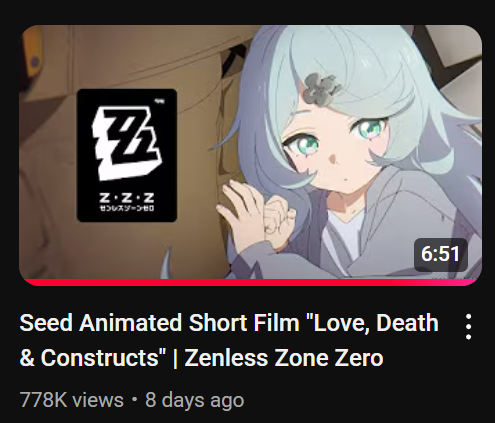495x423 pixels.
Task: Click the 778K views count
Action: 72,400
